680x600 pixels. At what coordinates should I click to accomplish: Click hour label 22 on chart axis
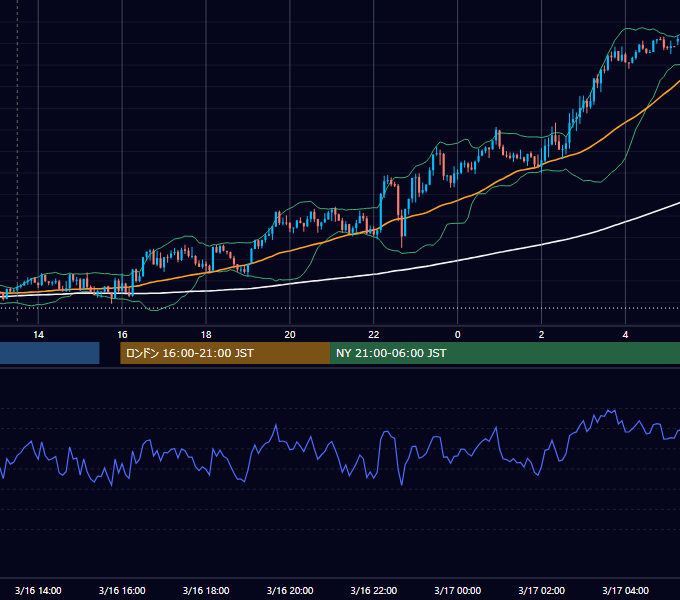[373, 335]
